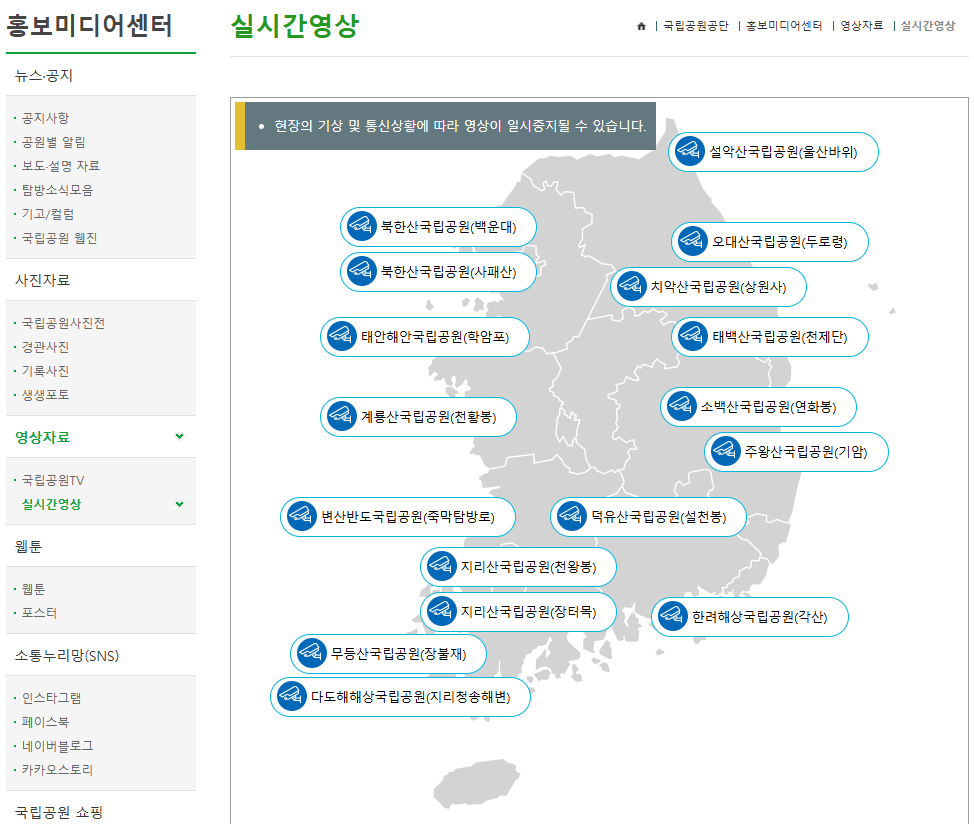Open 생생포토 link

point(45,395)
